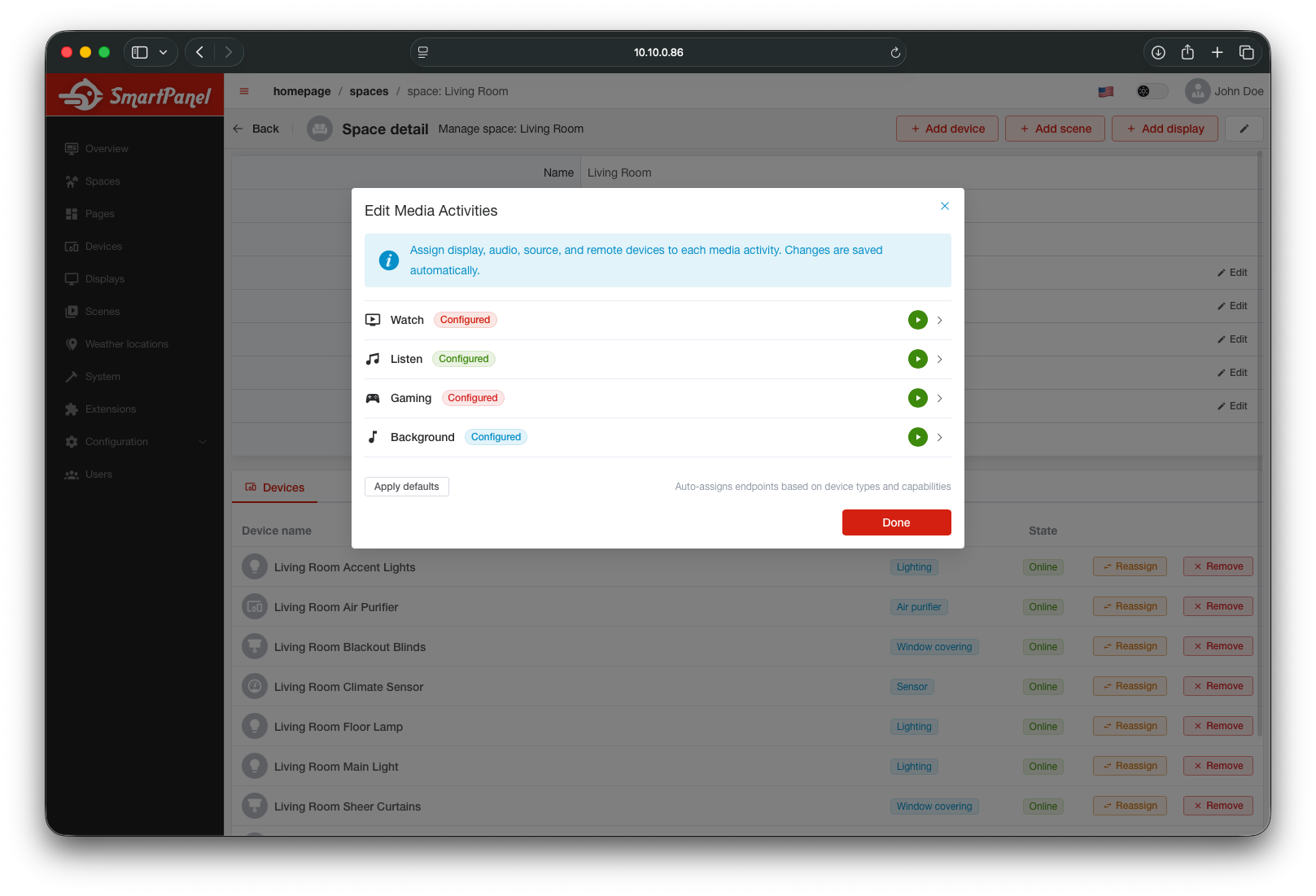1316x896 pixels.
Task: Select the Users sidebar entry
Action: point(98,474)
